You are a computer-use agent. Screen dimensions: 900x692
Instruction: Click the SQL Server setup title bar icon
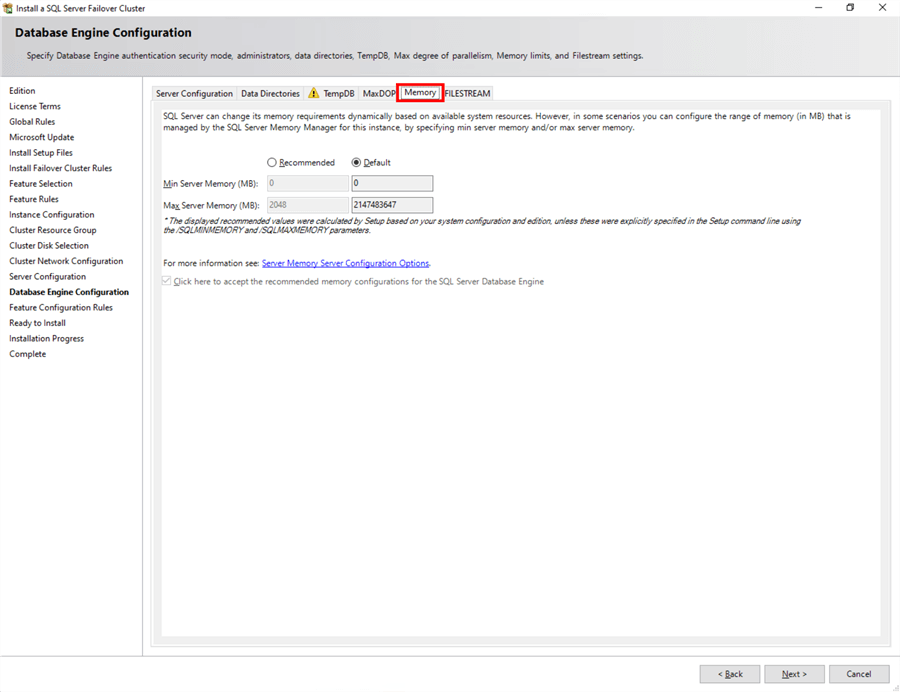tap(7, 8)
